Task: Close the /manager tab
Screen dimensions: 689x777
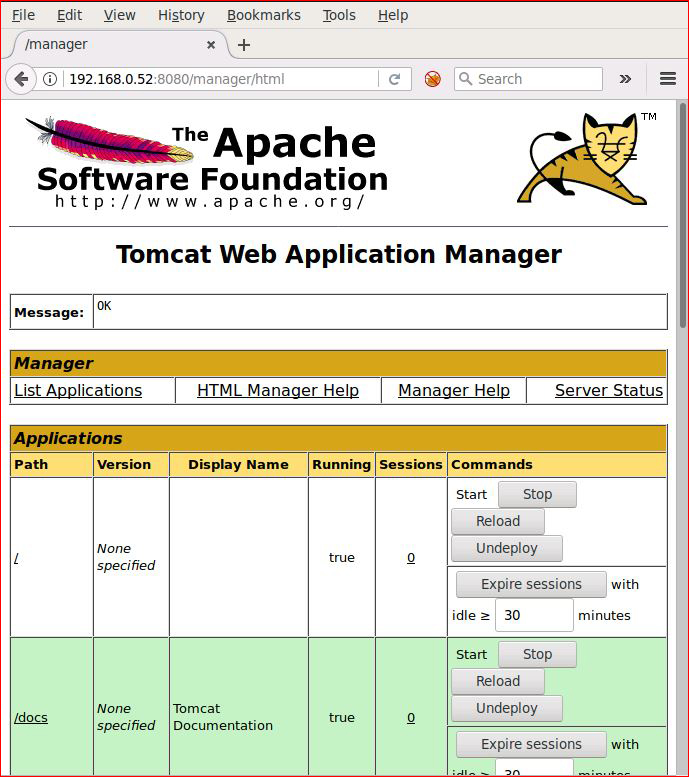Action: [211, 45]
